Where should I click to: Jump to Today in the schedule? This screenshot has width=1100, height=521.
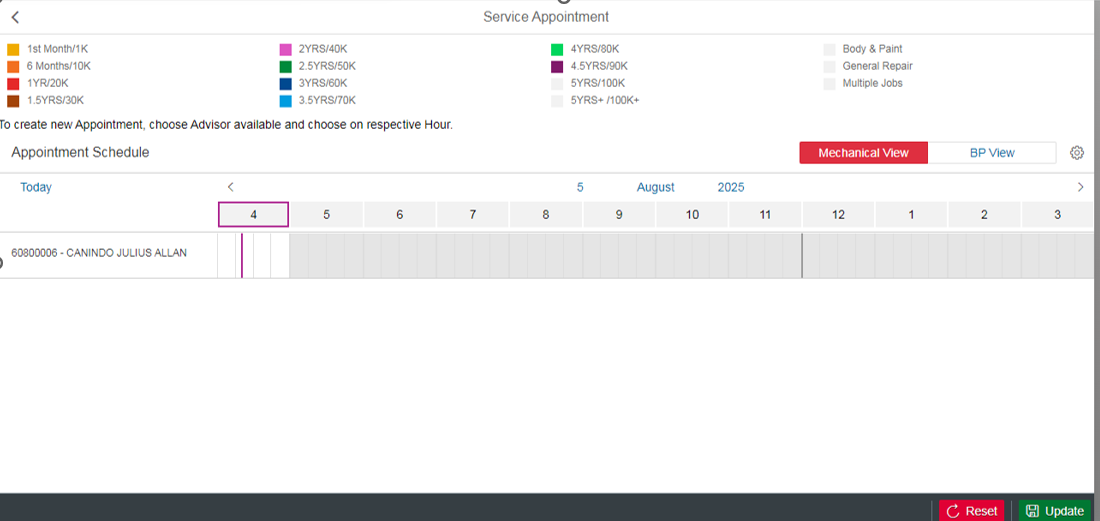36,187
